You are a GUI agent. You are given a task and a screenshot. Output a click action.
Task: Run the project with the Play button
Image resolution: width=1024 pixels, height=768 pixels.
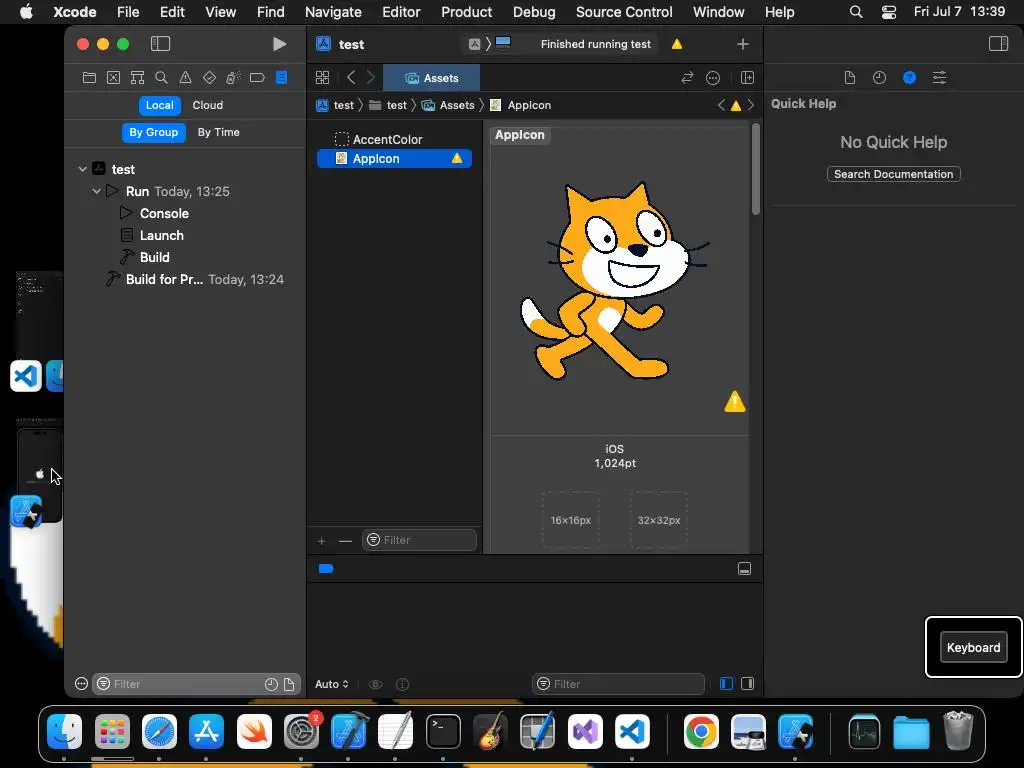(x=279, y=44)
